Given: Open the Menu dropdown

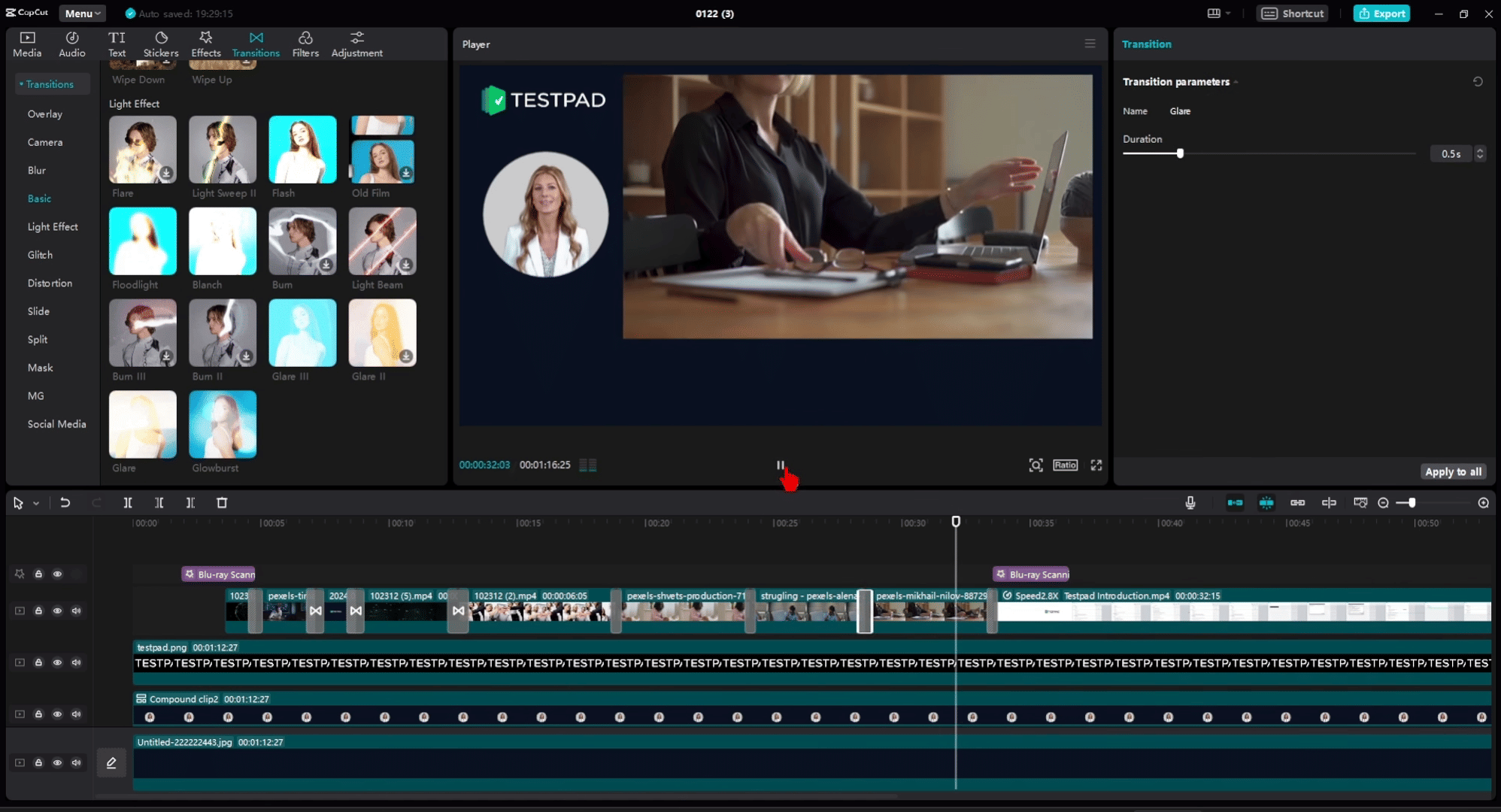Looking at the screenshot, I should (82, 14).
